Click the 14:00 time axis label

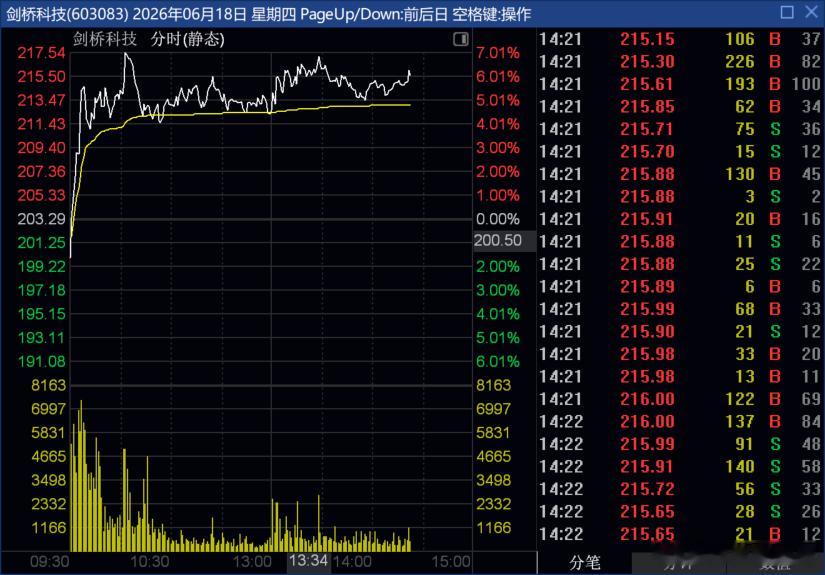352,562
